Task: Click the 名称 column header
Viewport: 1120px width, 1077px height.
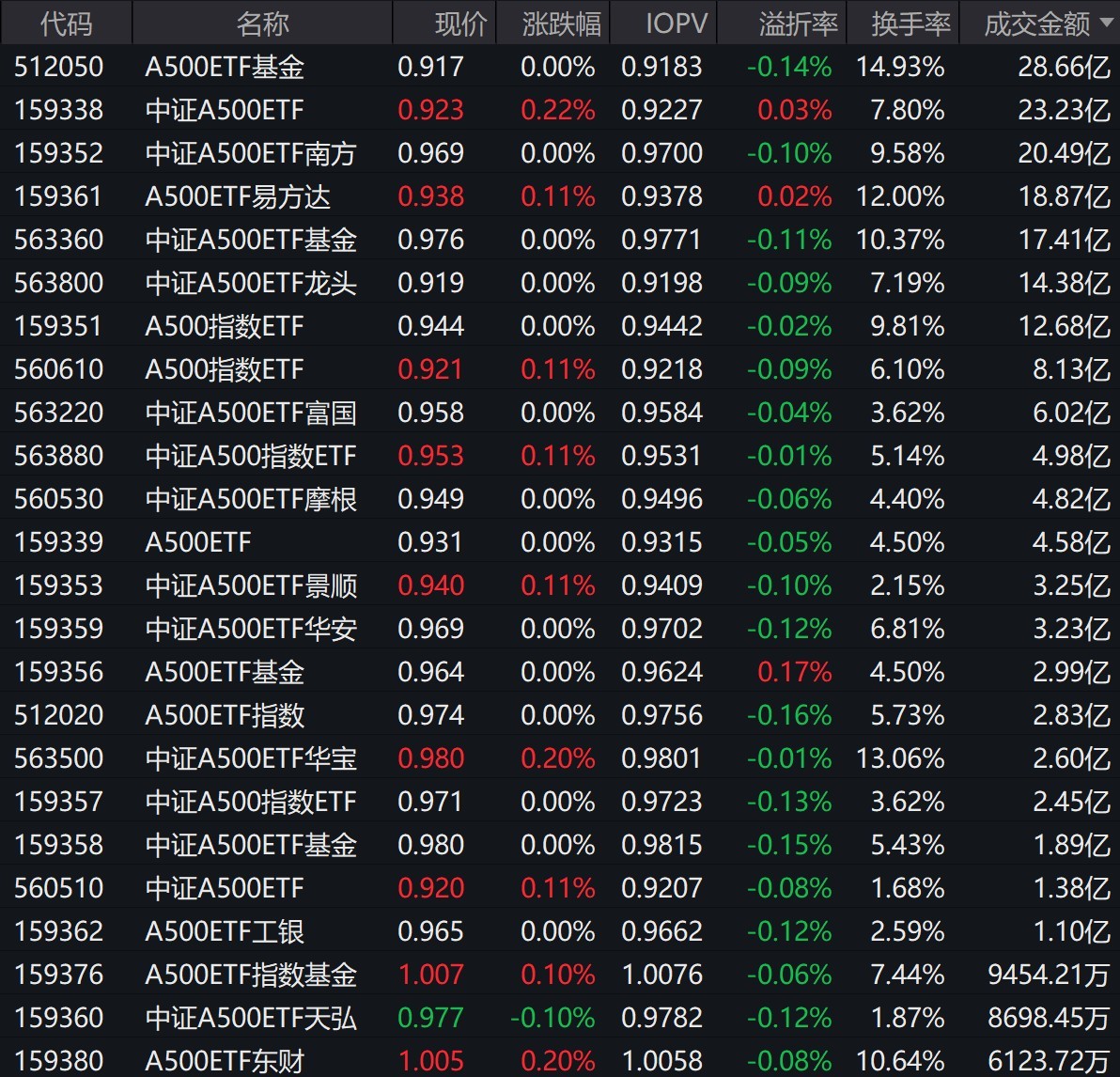Action: (262, 23)
